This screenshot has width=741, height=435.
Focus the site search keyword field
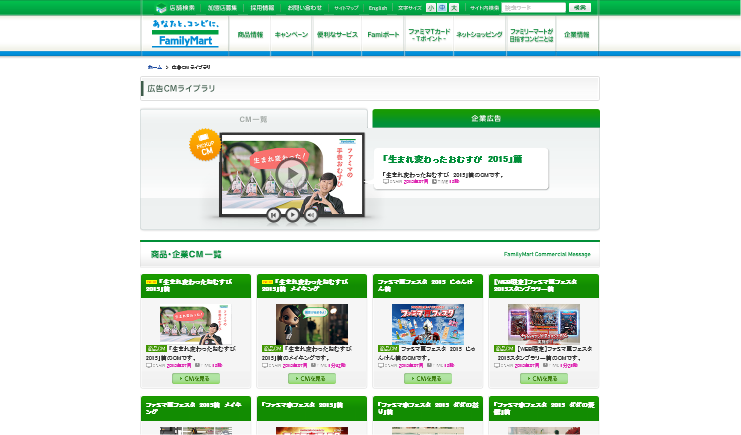[533, 8]
